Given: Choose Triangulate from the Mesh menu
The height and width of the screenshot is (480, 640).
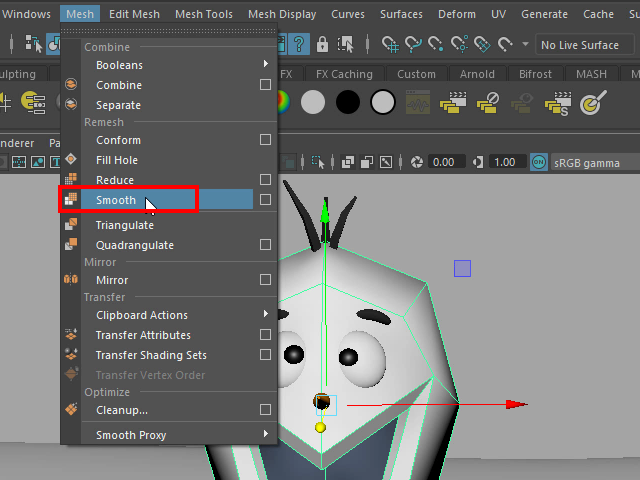Looking at the screenshot, I should [x=125, y=225].
